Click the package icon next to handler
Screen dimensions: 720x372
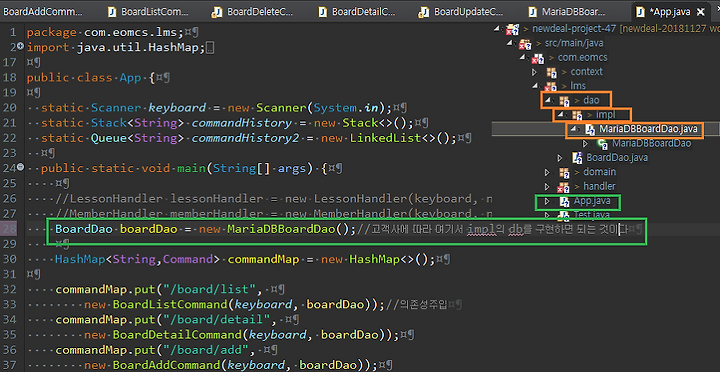pyautogui.click(x=563, y=187)
